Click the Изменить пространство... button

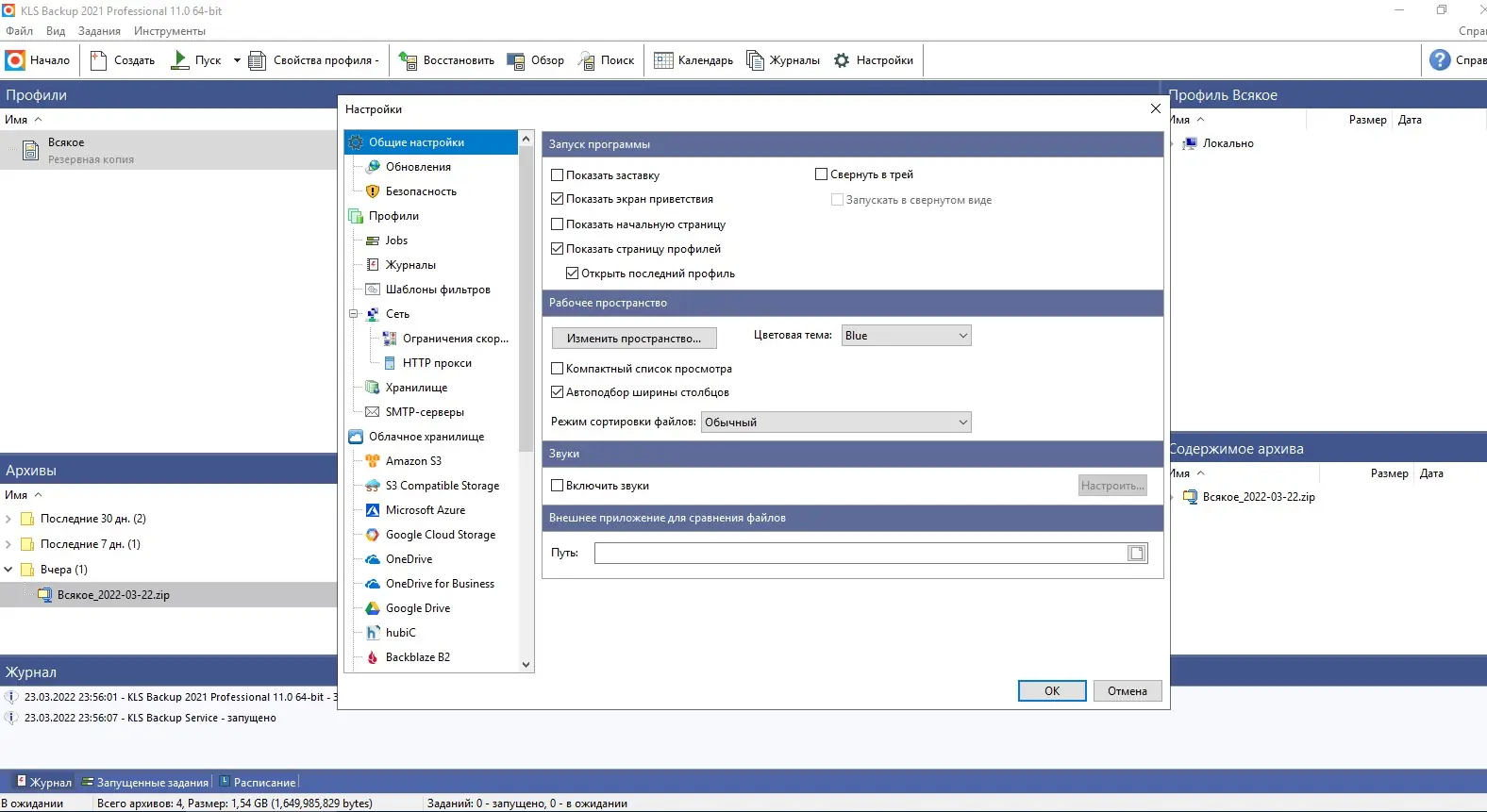[634, 339]
